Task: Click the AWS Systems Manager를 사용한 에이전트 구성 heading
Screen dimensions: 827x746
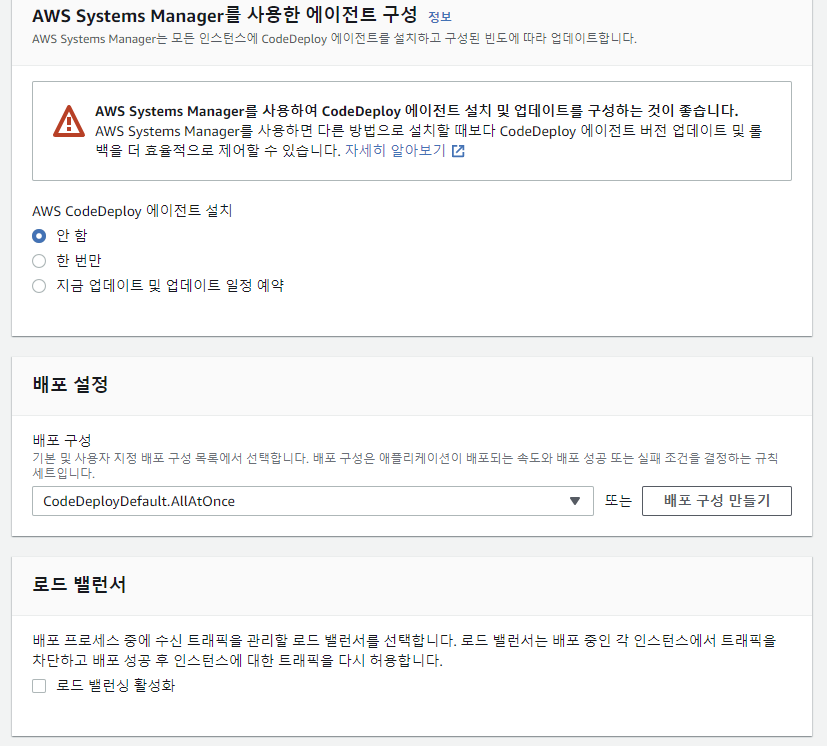Action: [225, 15]
